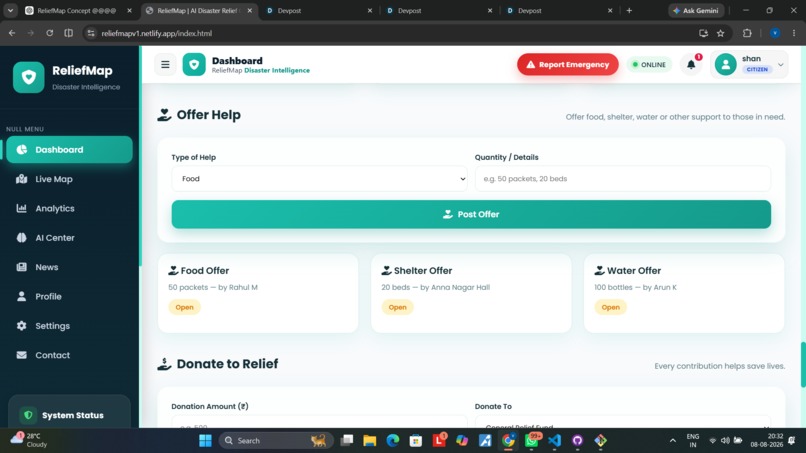
Task: Open Chrome three-dot menu
Action: coord(794,33)
